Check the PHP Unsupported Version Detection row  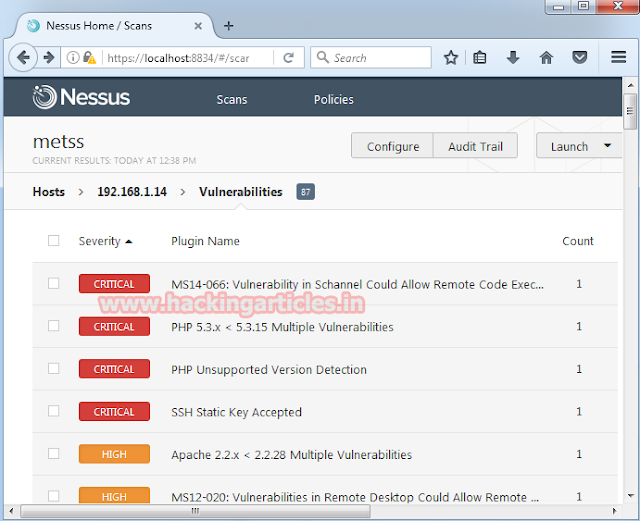(53, 368)
